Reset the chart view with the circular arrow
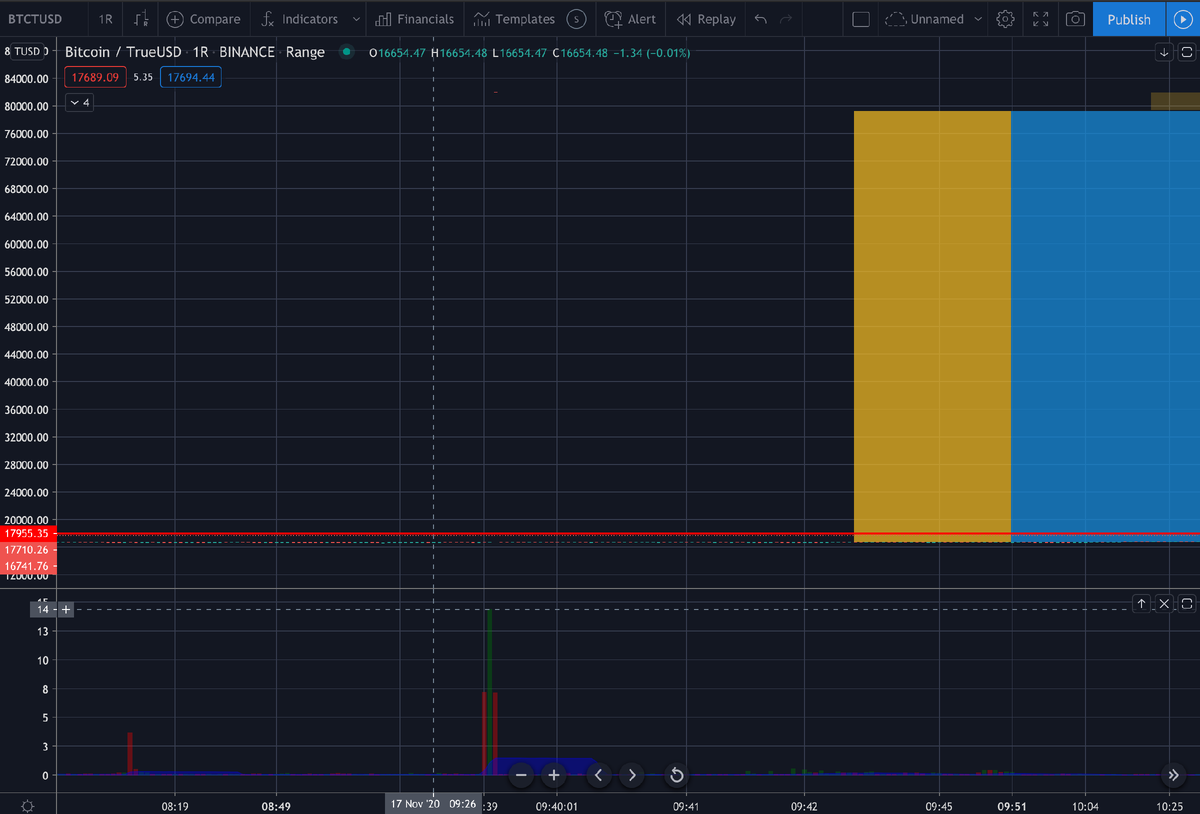This screenshot has height=814, width=1200. 676,775
